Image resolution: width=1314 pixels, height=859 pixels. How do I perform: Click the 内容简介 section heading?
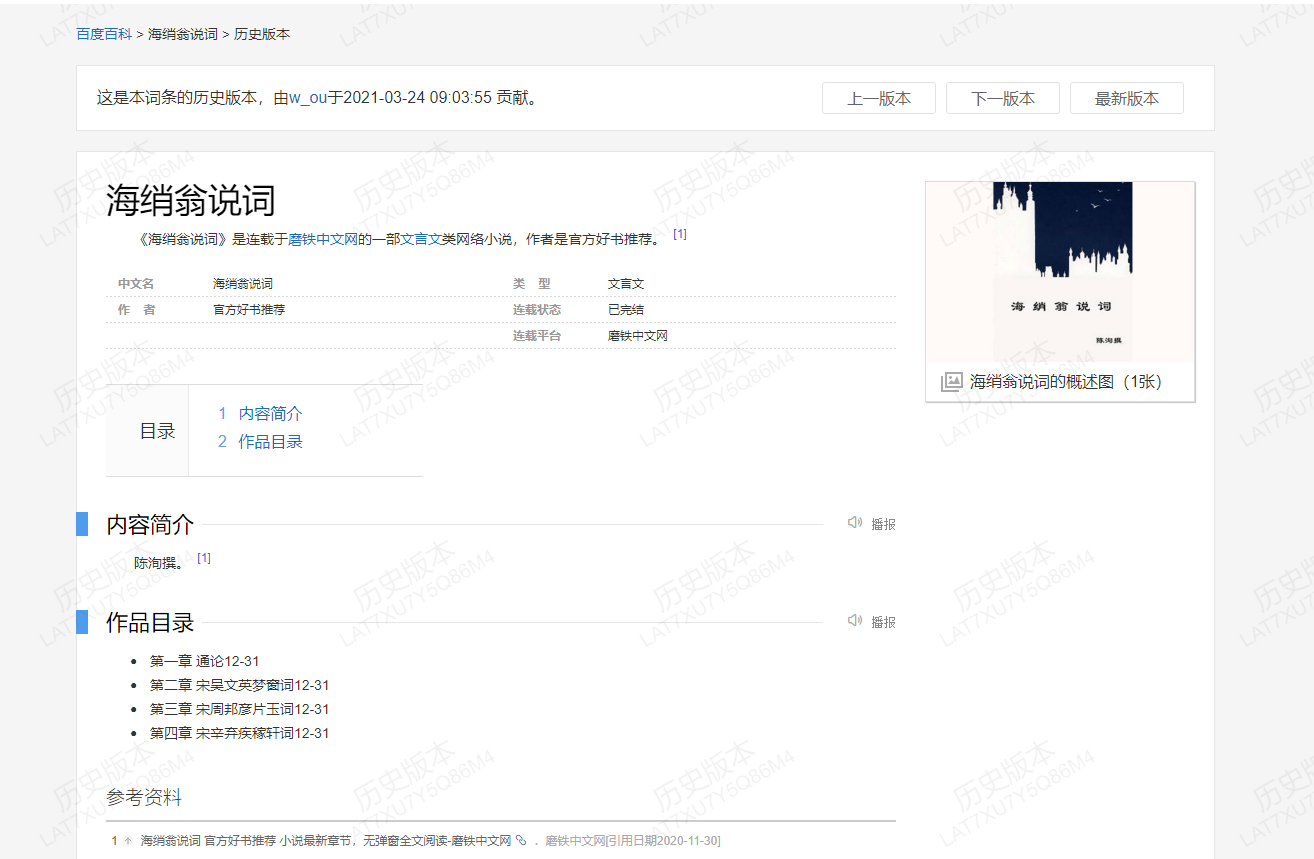tap(150, 524)
